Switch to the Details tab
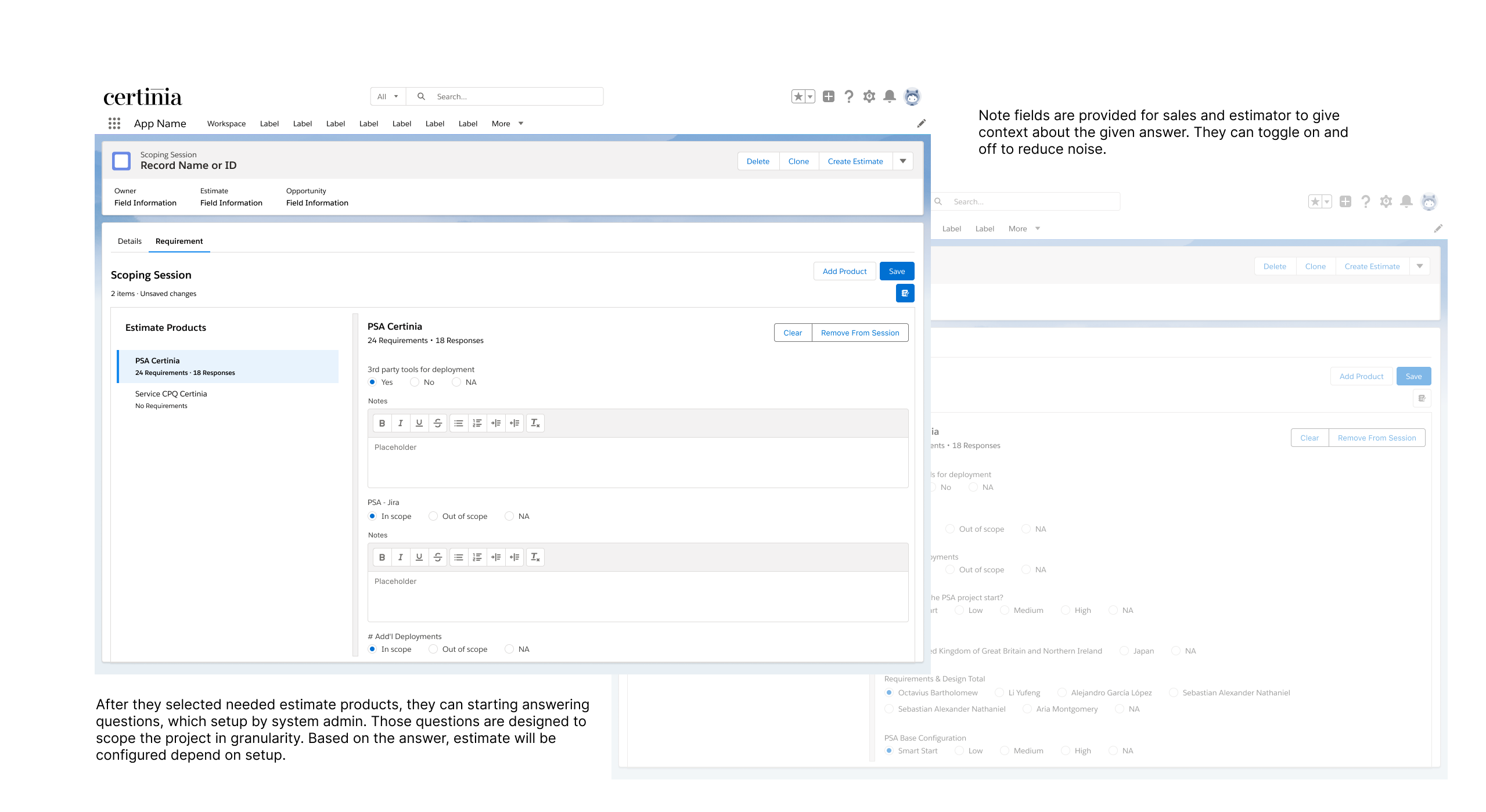Screen dimensions: 1486x812 (x=129, y=241)
